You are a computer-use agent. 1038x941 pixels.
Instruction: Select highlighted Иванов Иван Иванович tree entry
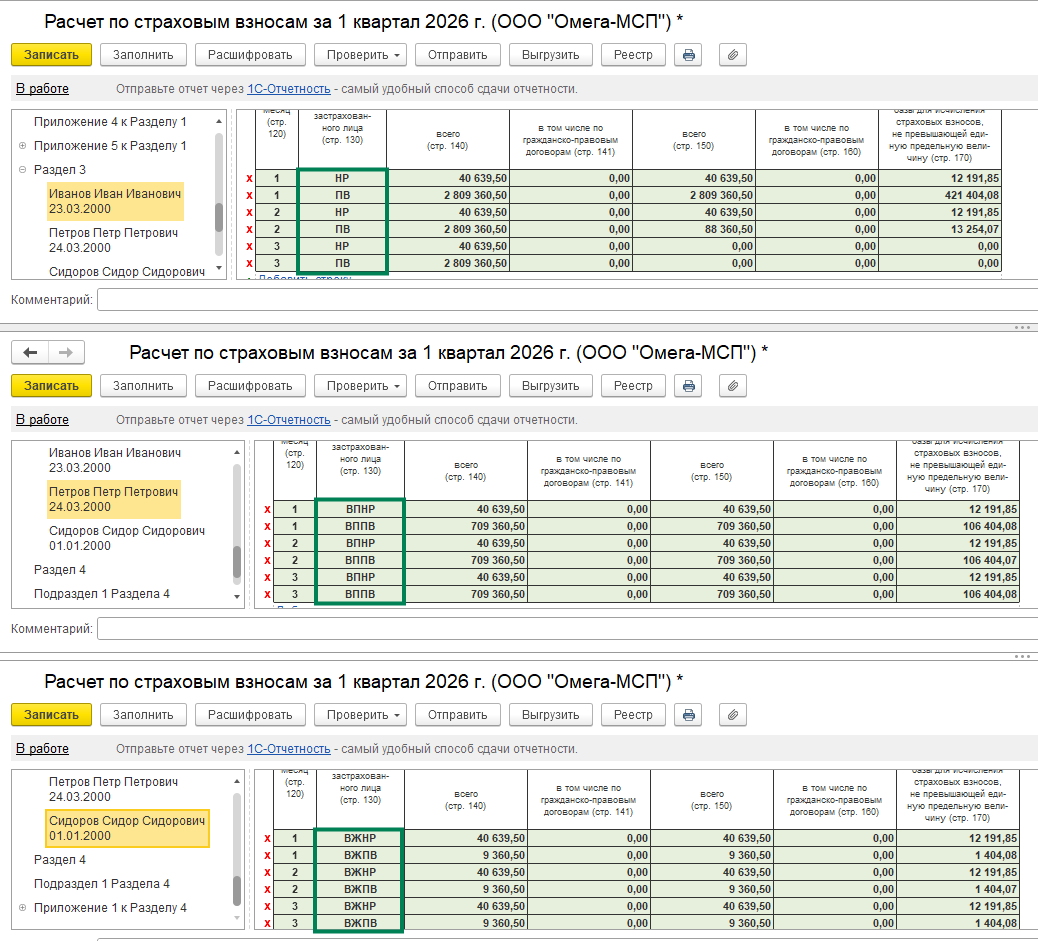click(115, 201)
